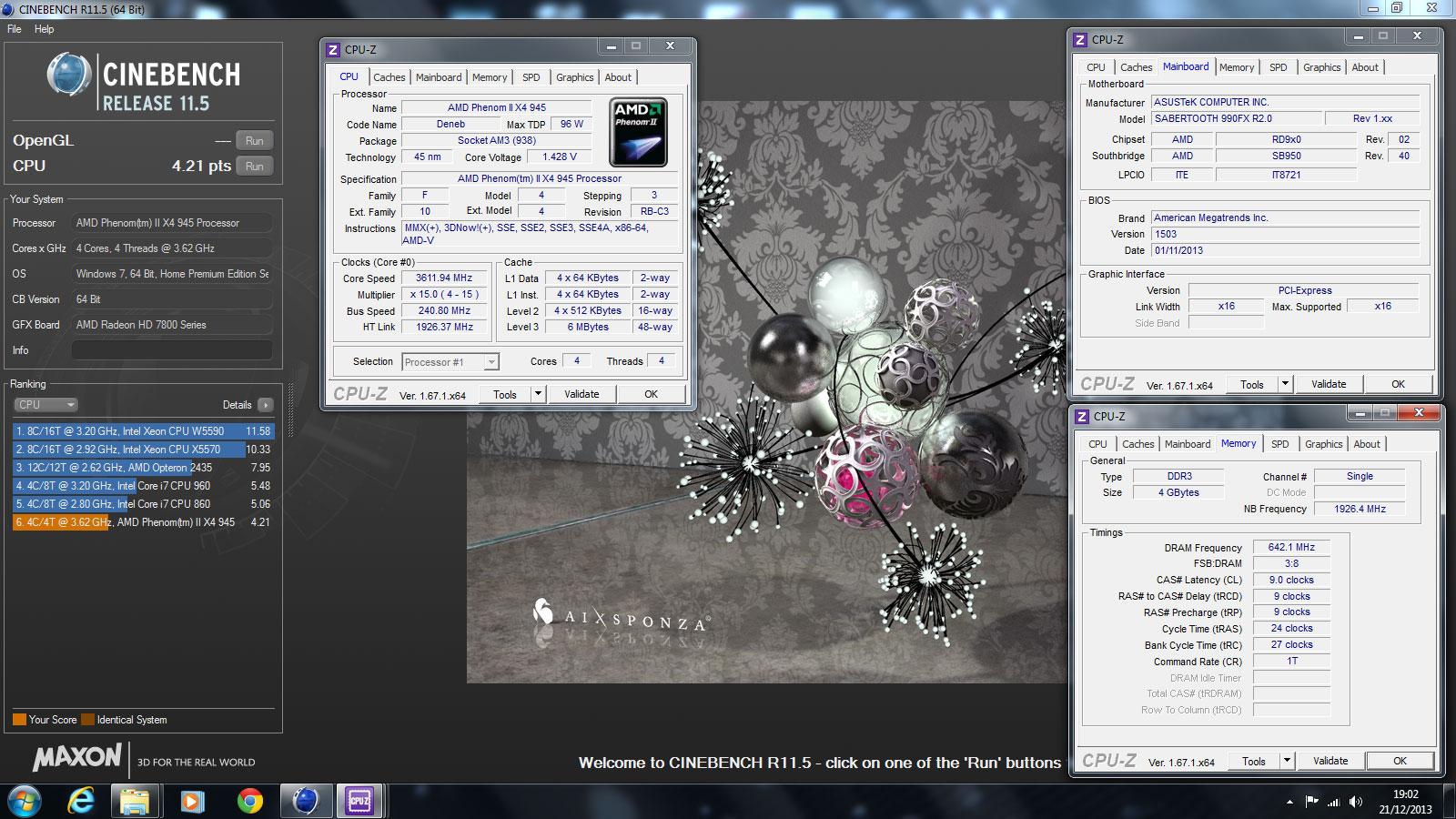
Task: Click CPU-Z icon in Mainboard window title bar
Action: pos(1080,40)
